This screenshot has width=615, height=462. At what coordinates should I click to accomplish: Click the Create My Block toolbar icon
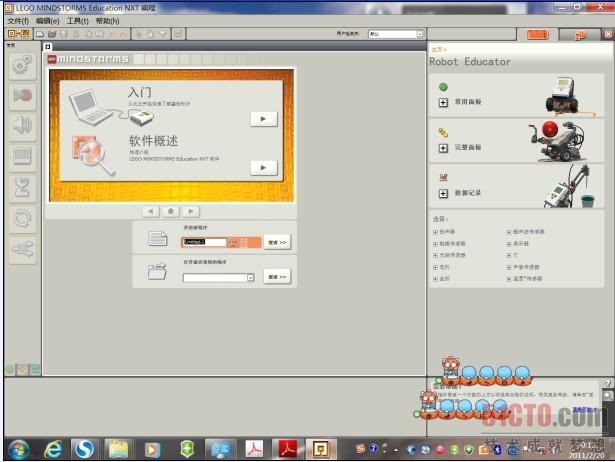click(178, 34)
